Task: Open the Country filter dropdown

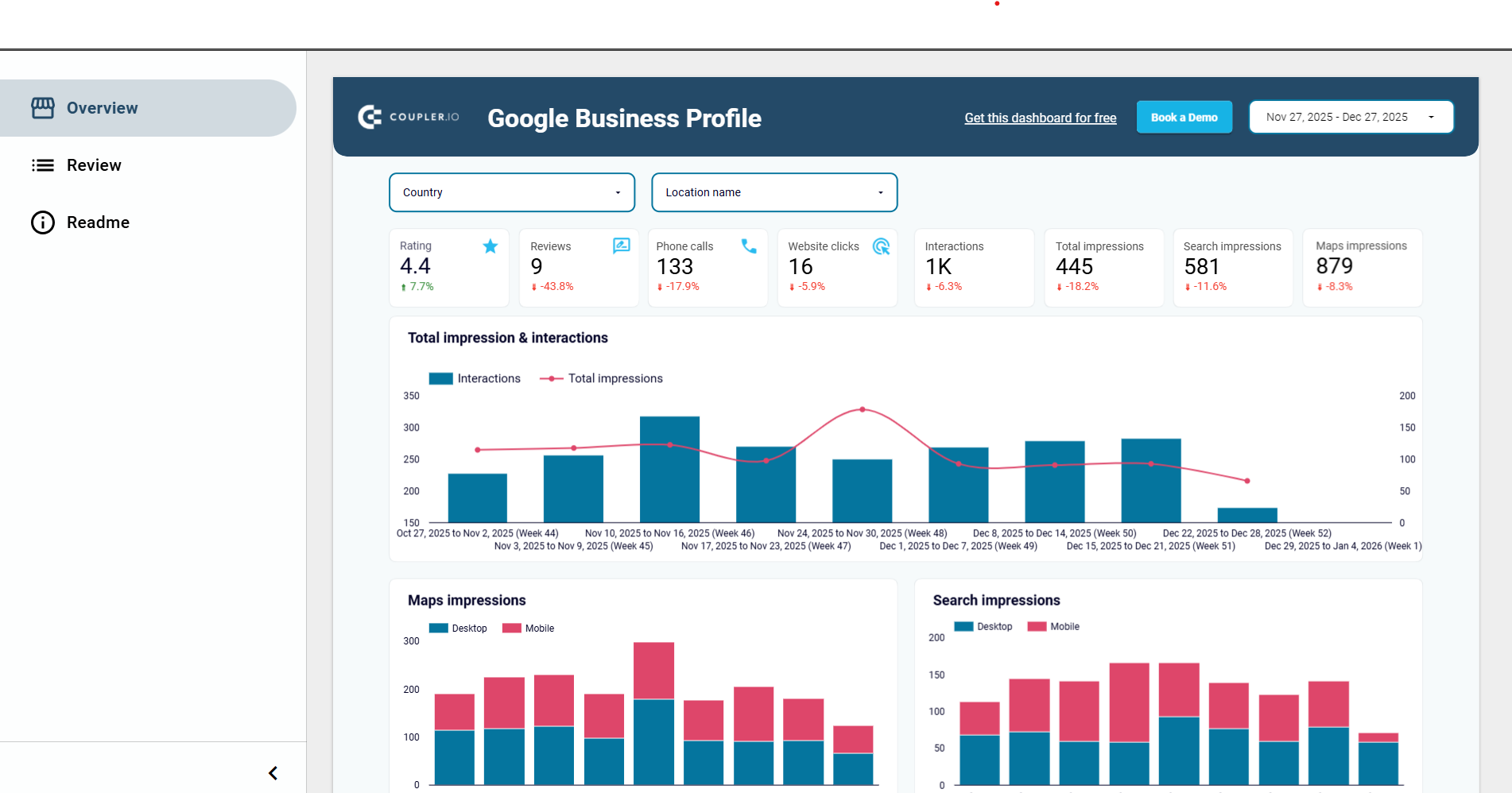Action: (511, 192)
